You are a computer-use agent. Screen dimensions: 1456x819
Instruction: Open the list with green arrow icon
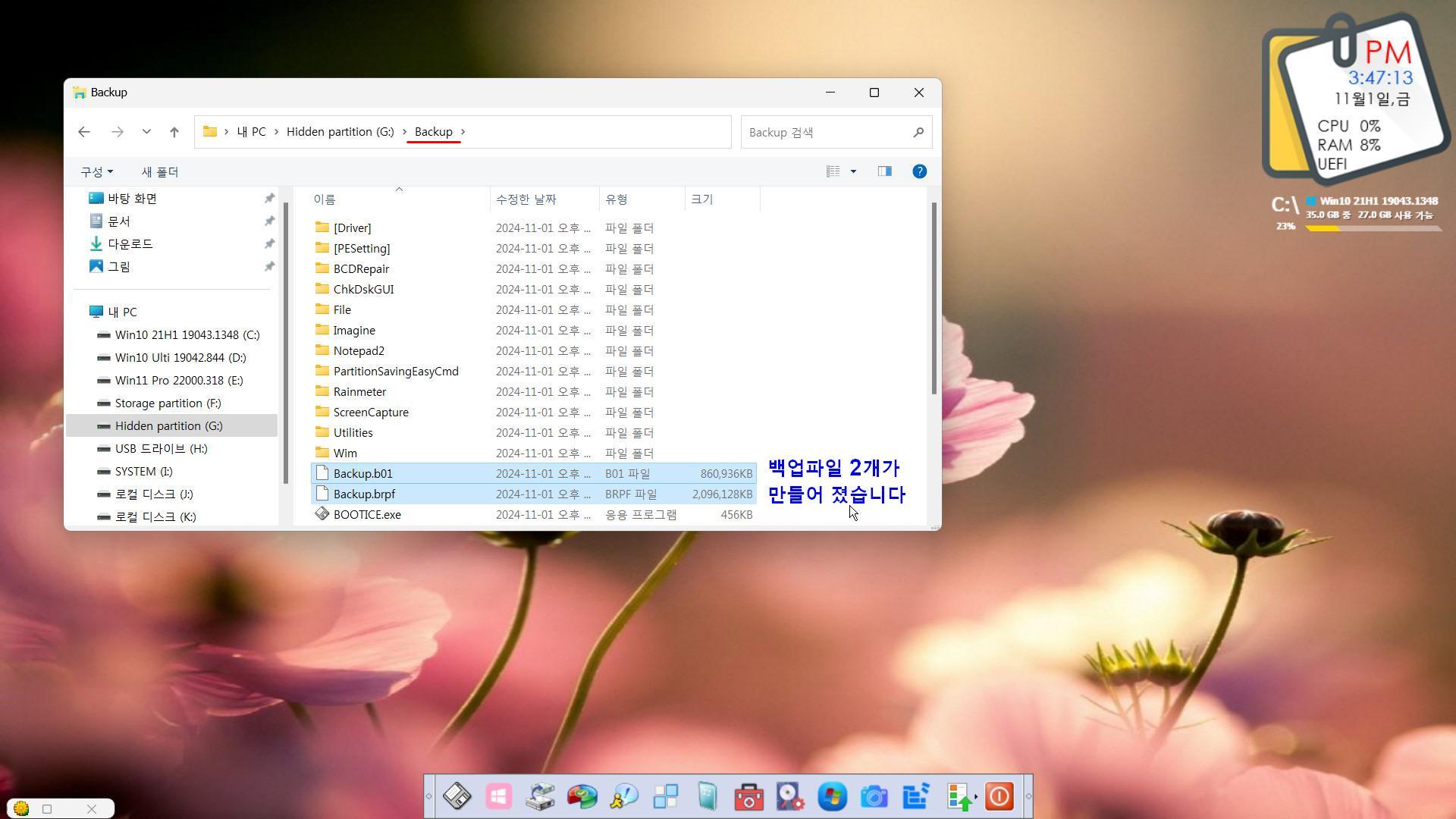pos(959,796)
